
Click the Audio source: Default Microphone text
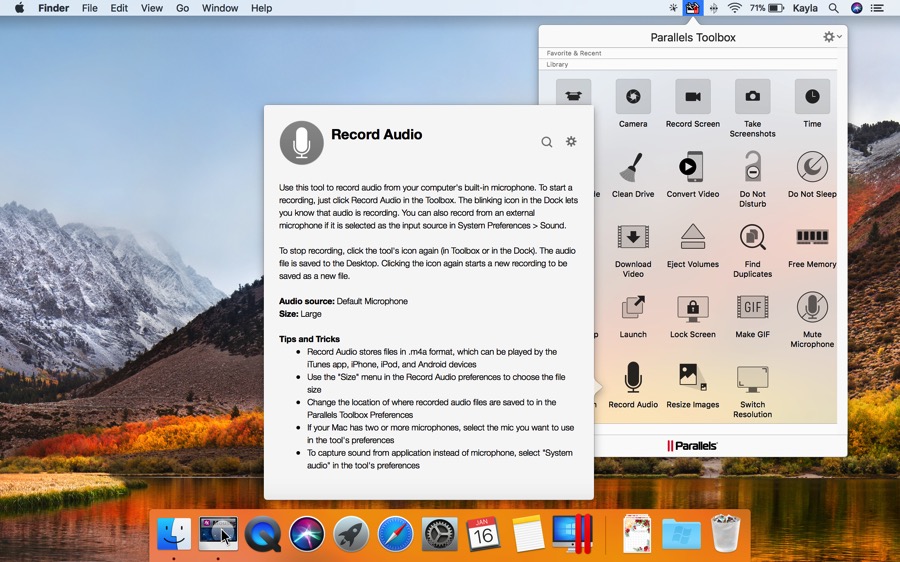(343, 301)
